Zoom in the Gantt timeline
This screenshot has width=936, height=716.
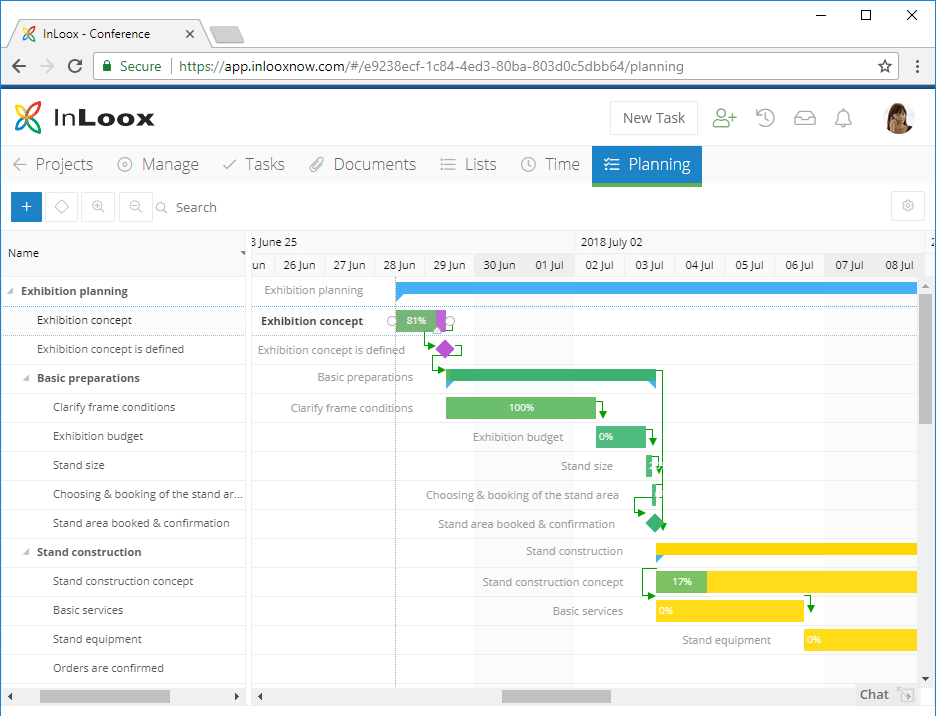(98, 207)
